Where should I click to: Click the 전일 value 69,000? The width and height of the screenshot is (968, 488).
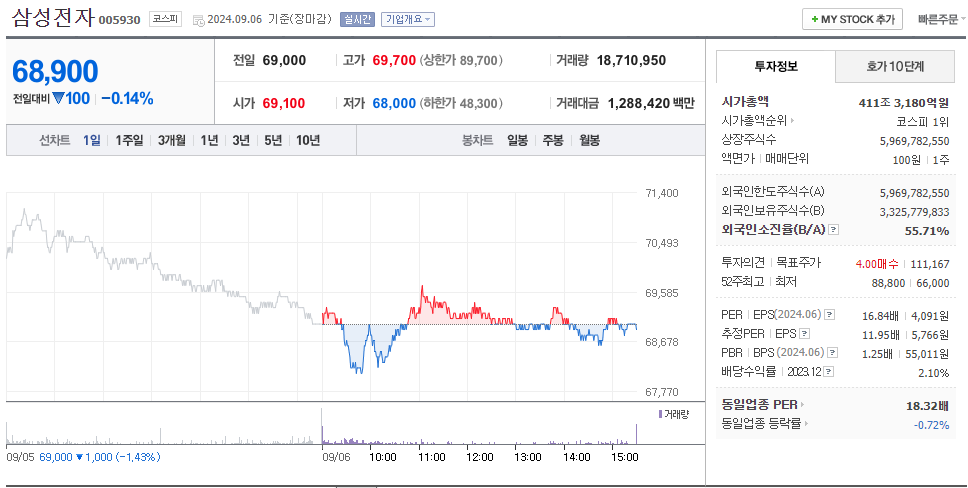pos(284,61)
